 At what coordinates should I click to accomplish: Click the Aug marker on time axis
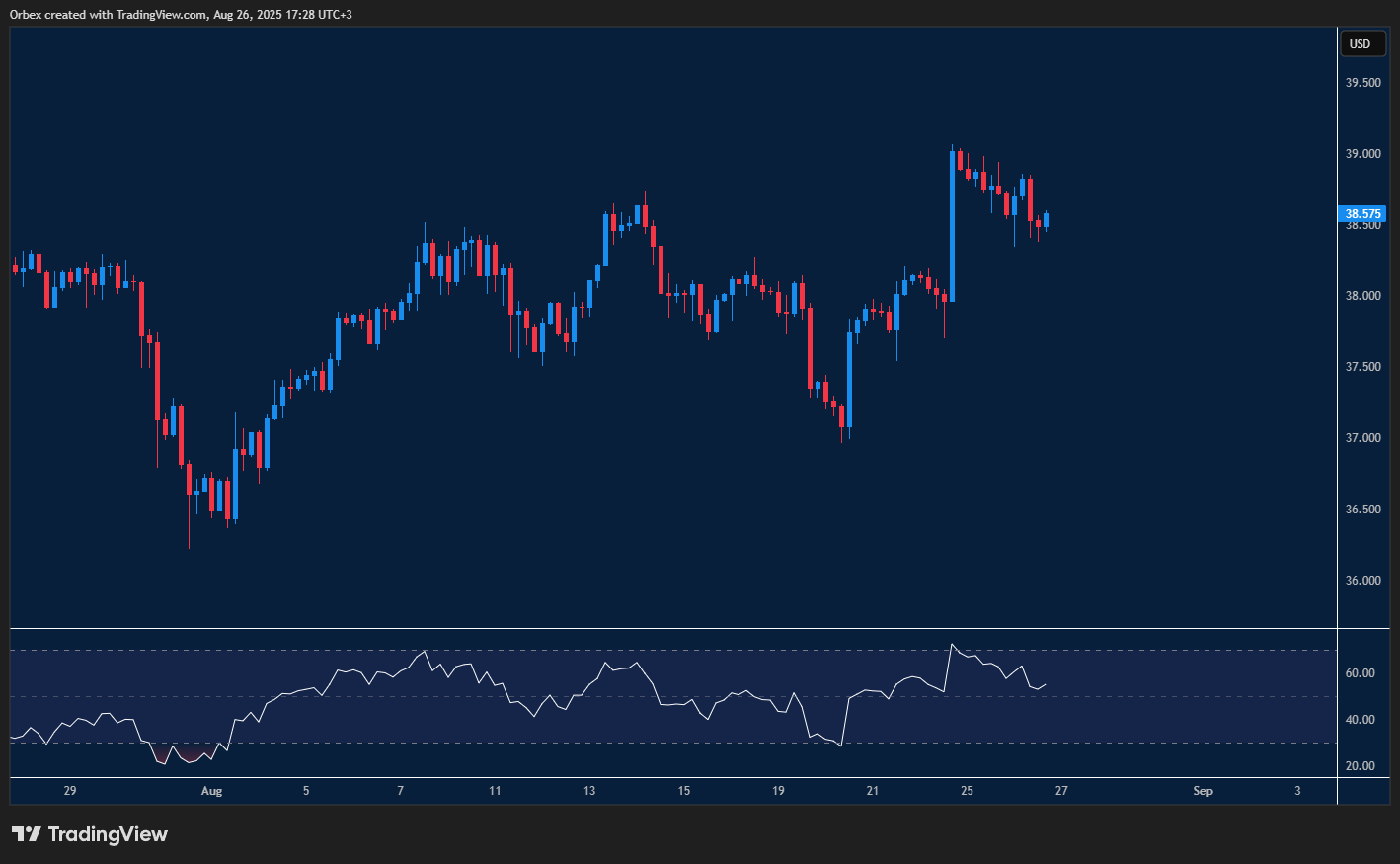point(211,791)
